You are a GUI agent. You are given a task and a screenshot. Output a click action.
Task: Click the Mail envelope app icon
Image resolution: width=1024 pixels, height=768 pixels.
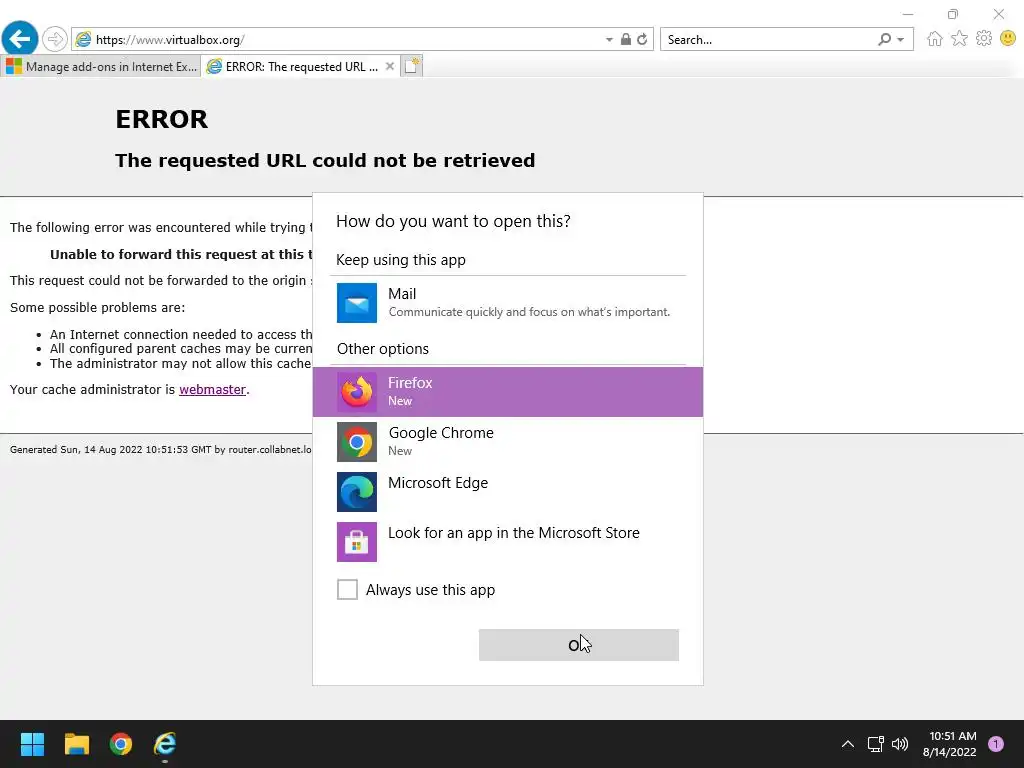click(x=357, y=303)
